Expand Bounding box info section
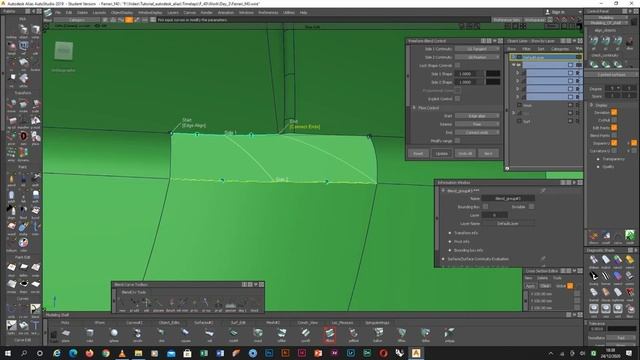 tap(450, 250)
